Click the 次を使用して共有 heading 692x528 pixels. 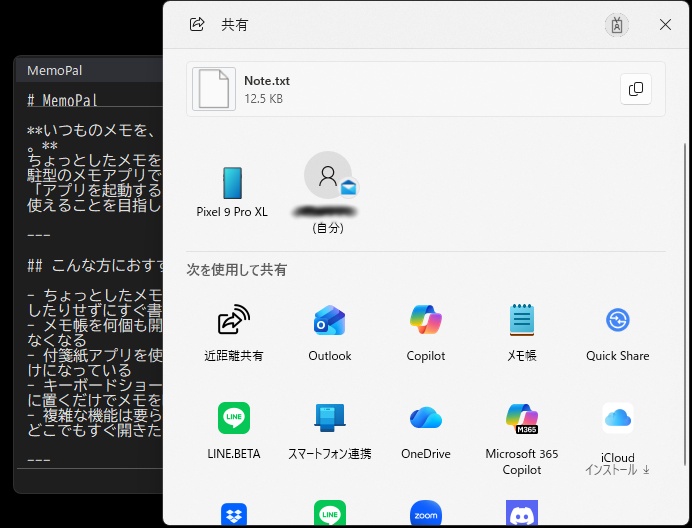237,269
